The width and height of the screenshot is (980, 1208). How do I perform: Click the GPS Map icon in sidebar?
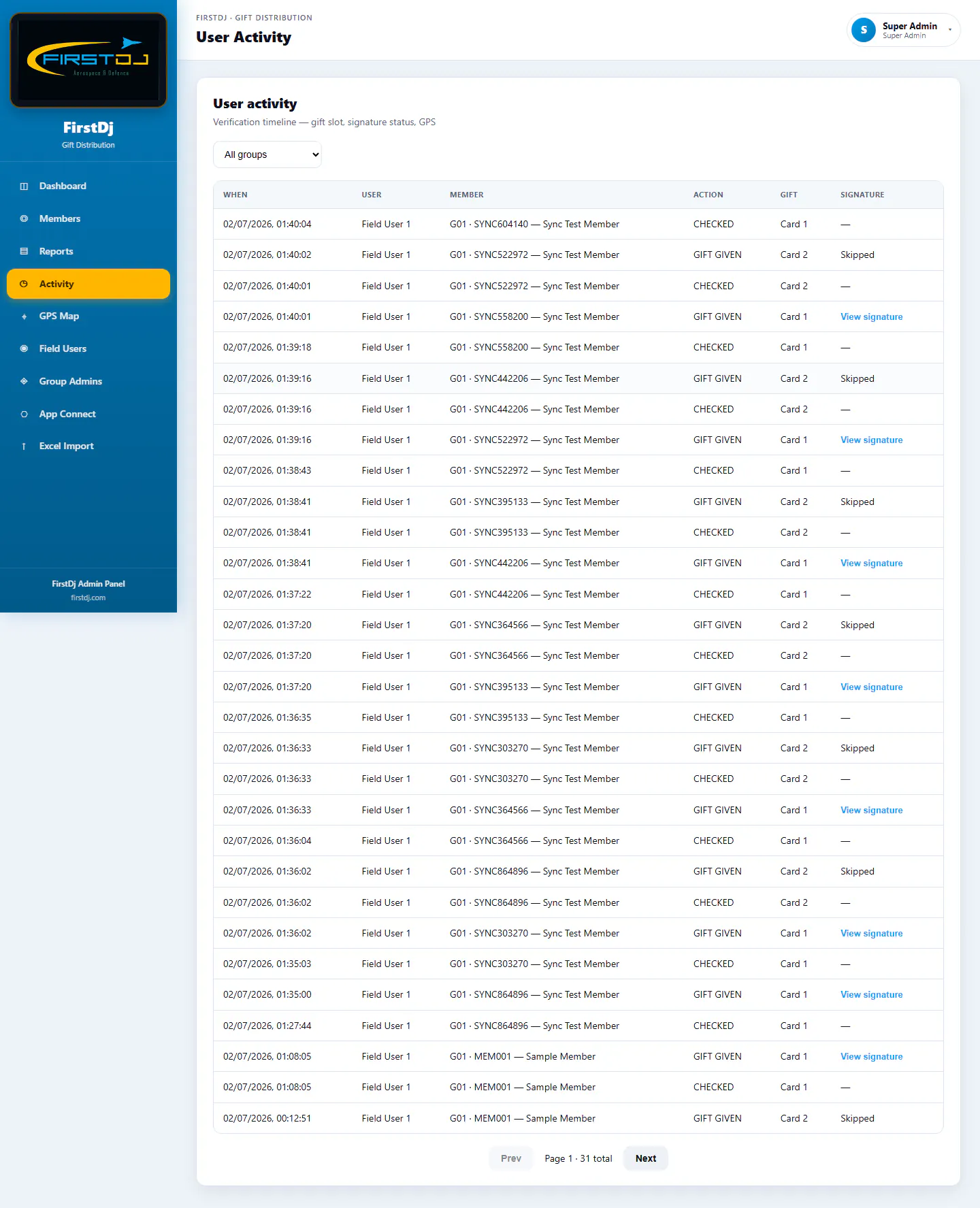tap(24, 316)
